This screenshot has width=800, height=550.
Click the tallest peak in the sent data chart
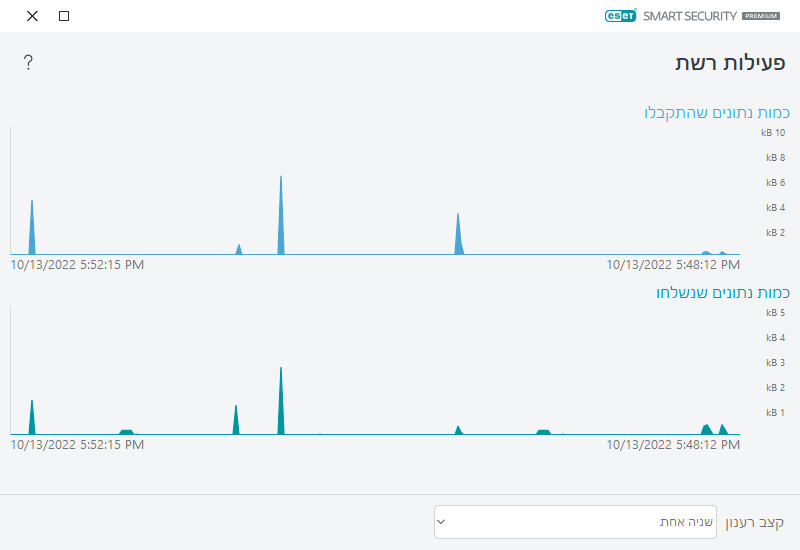click(281, 401)
